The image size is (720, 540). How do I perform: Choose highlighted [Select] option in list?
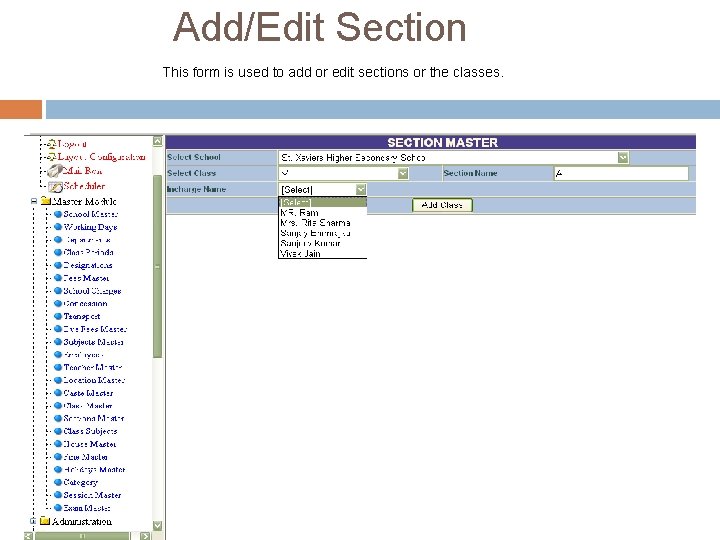[x=322, y=202]
